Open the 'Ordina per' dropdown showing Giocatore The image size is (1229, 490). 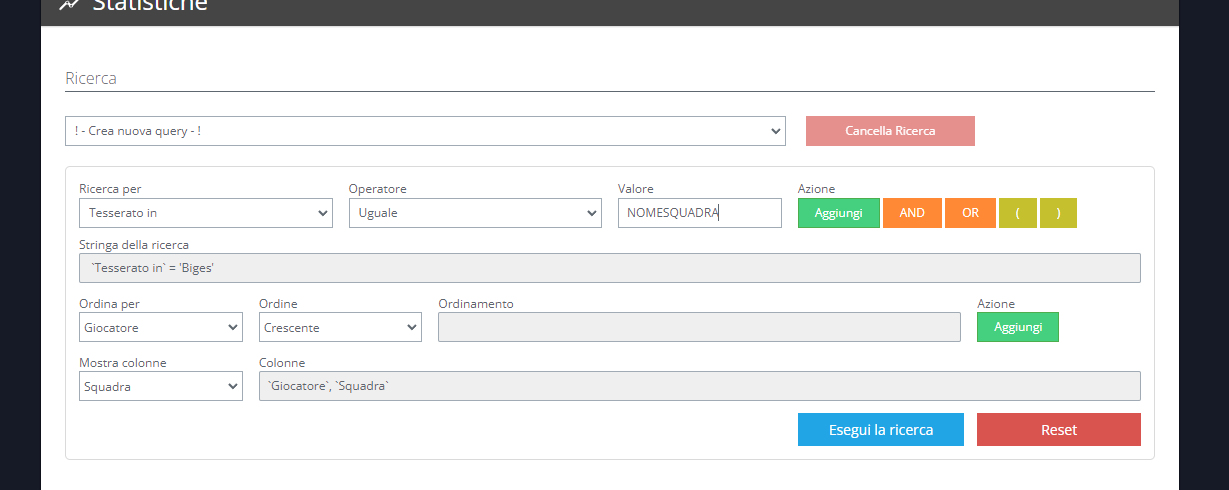point(160,327)
